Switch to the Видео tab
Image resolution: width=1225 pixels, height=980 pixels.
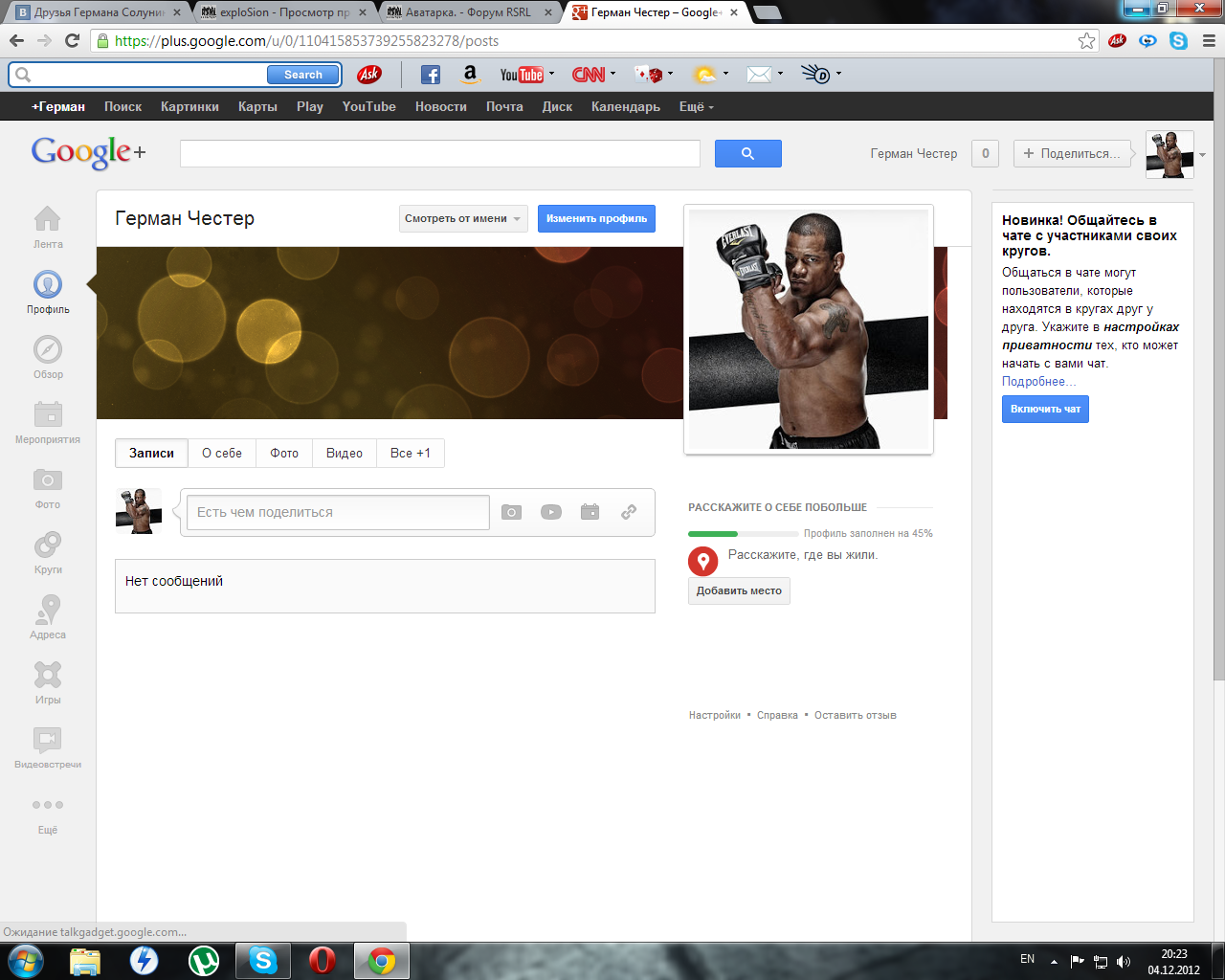[345, 453]
